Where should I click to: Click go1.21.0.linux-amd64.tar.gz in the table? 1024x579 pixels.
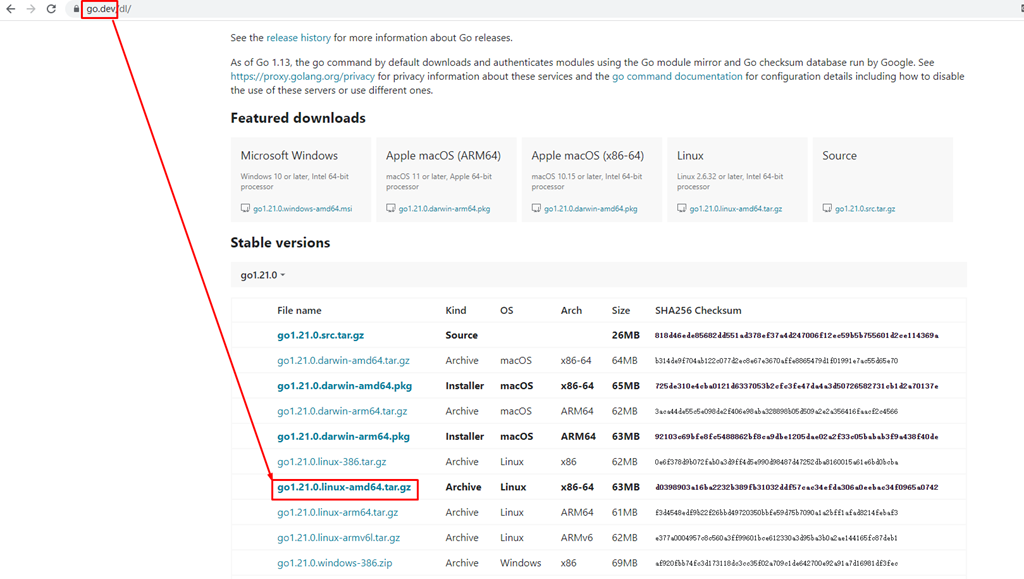tap(344, 487)
